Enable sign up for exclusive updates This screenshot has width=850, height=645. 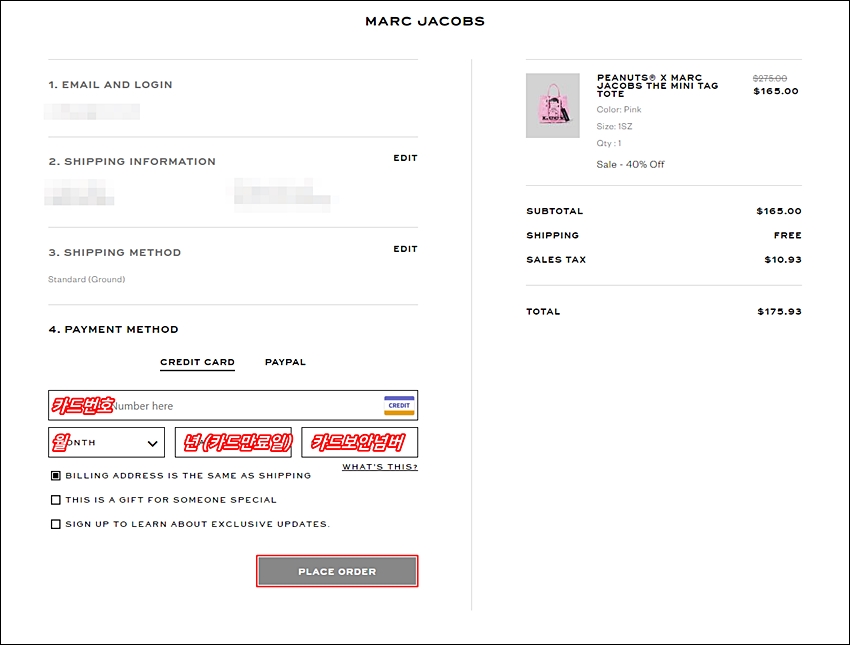55,524
